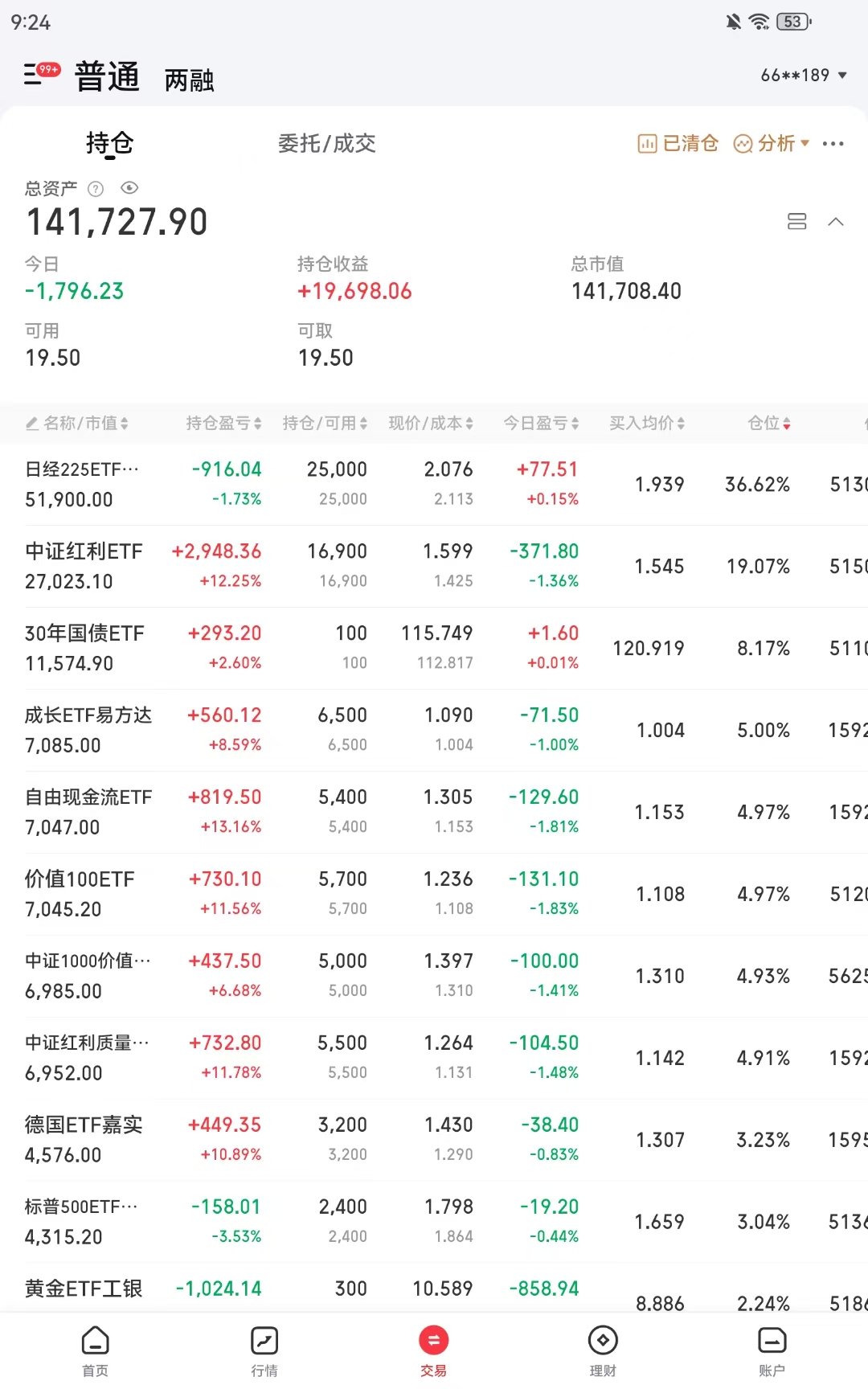Screen dimensions: 868x1389
Task: Switch holdings list layout view icon
Action: pos(796,222)
